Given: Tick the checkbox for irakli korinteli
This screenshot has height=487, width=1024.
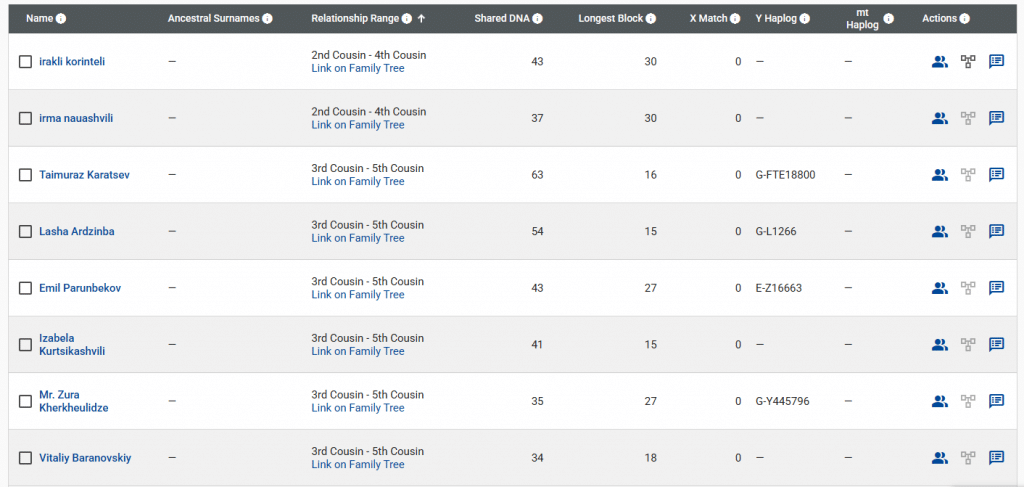Looking at the screenshot, I should [x=26, y=62].
